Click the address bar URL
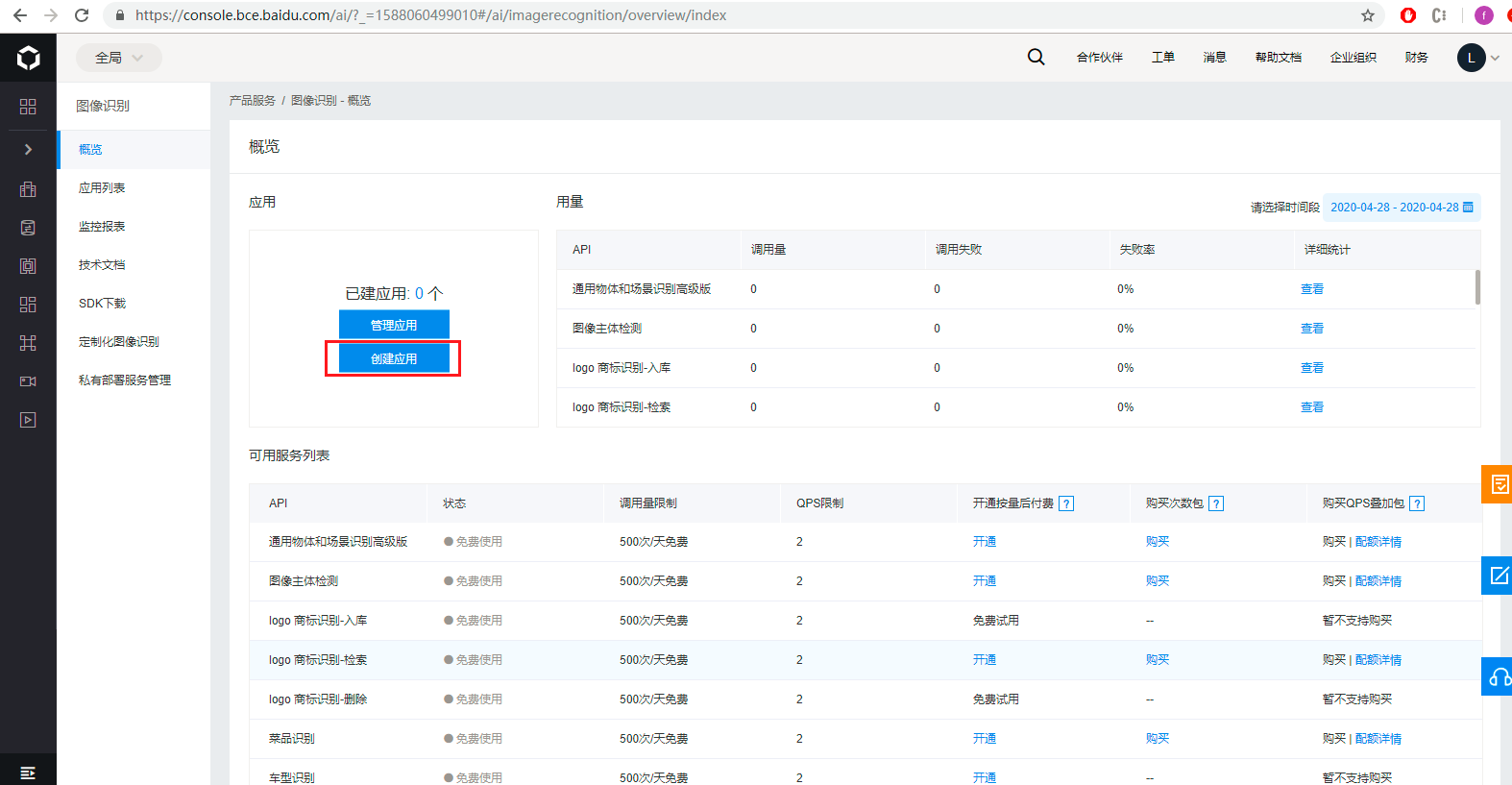The width and height of the screenshot is (1512, 785). (x=430, y=15)
